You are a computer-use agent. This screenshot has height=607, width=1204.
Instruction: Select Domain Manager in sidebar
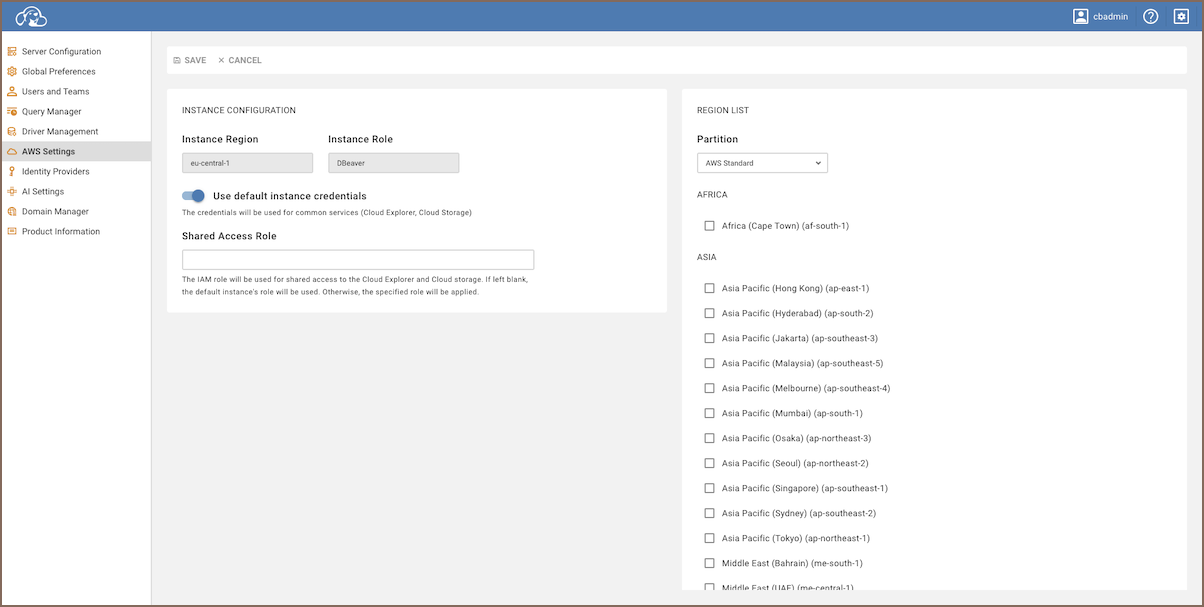coord(55,212)
